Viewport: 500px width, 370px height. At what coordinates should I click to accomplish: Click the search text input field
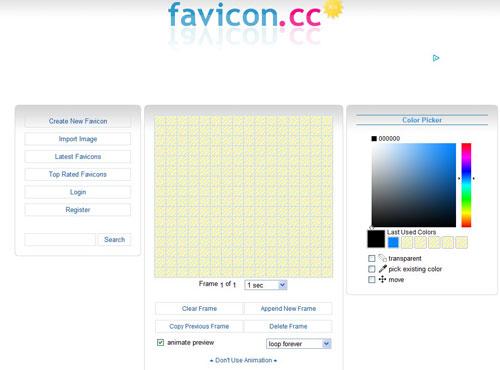tap(60, 239)
